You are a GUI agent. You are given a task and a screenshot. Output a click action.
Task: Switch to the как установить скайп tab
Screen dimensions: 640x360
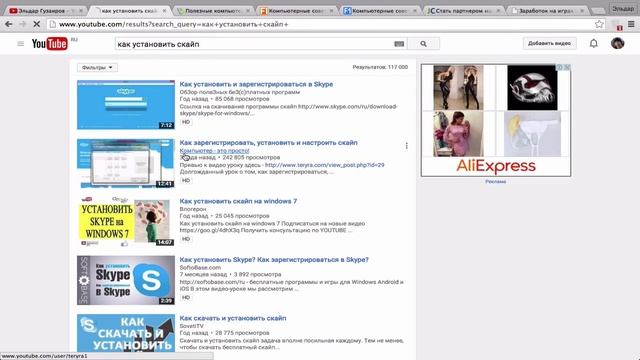click(x=128, y=11)
